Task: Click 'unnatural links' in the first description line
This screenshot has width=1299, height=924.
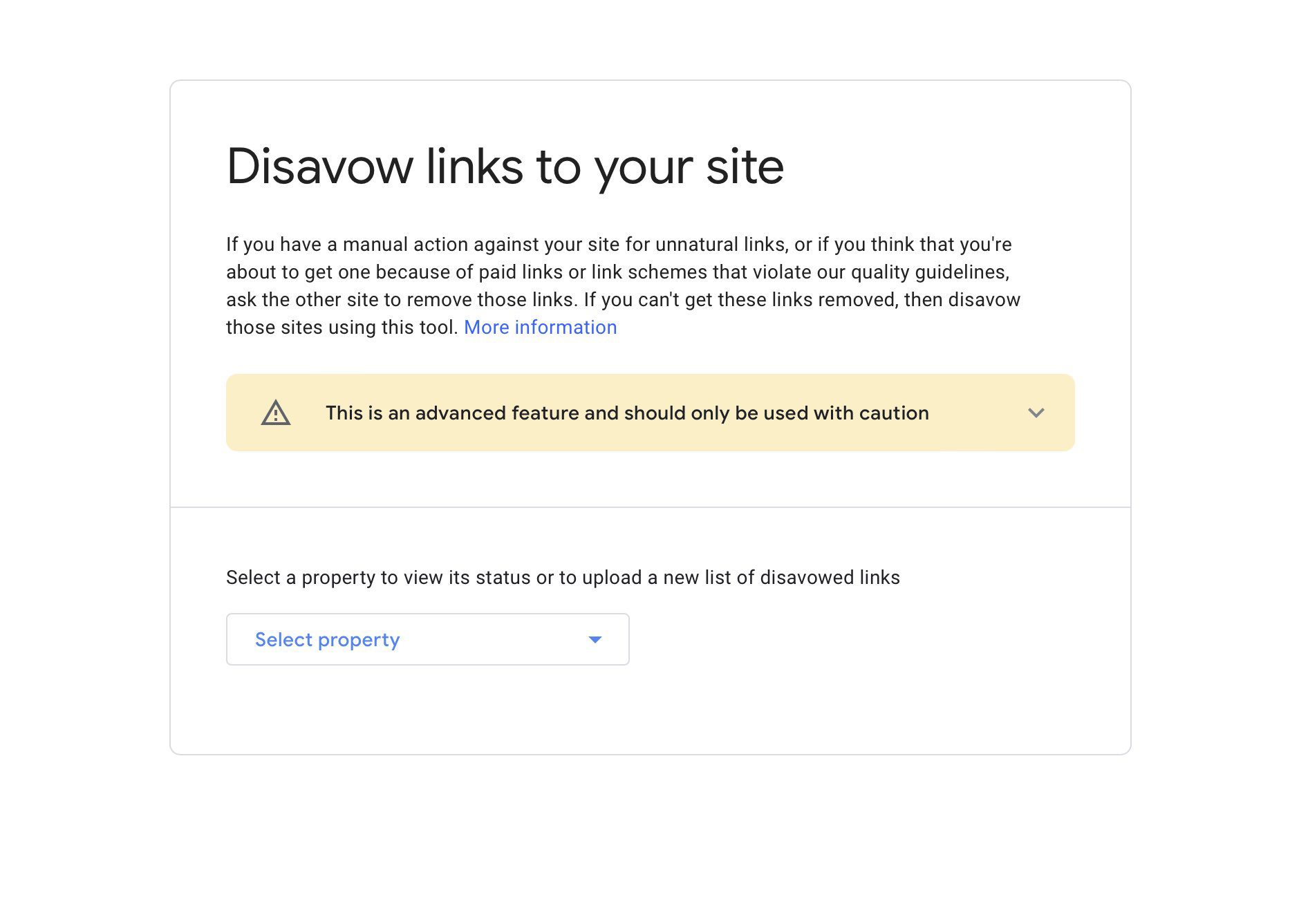Action: pos(721,245)
